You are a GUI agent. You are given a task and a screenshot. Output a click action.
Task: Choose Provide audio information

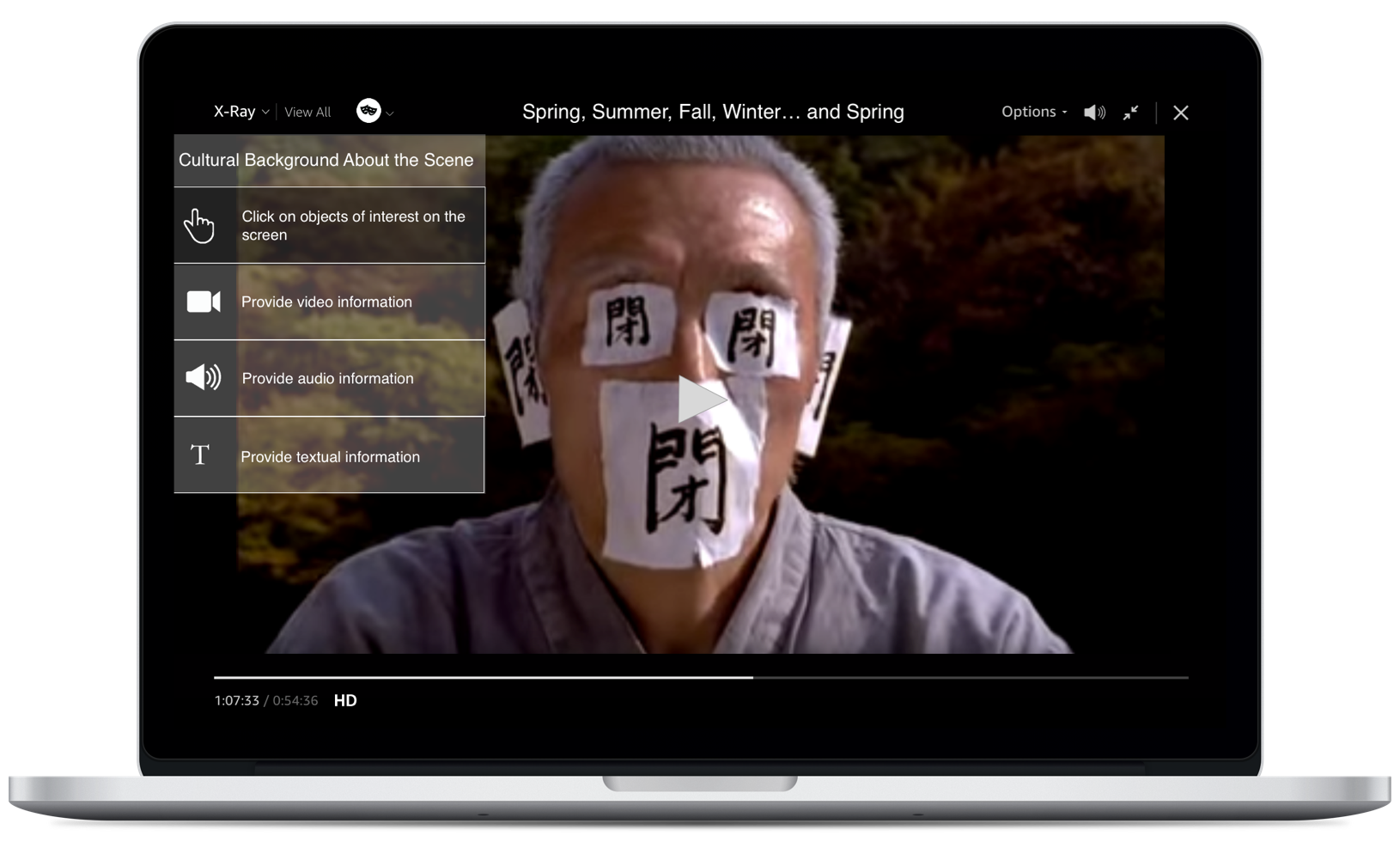coord(330,378)
